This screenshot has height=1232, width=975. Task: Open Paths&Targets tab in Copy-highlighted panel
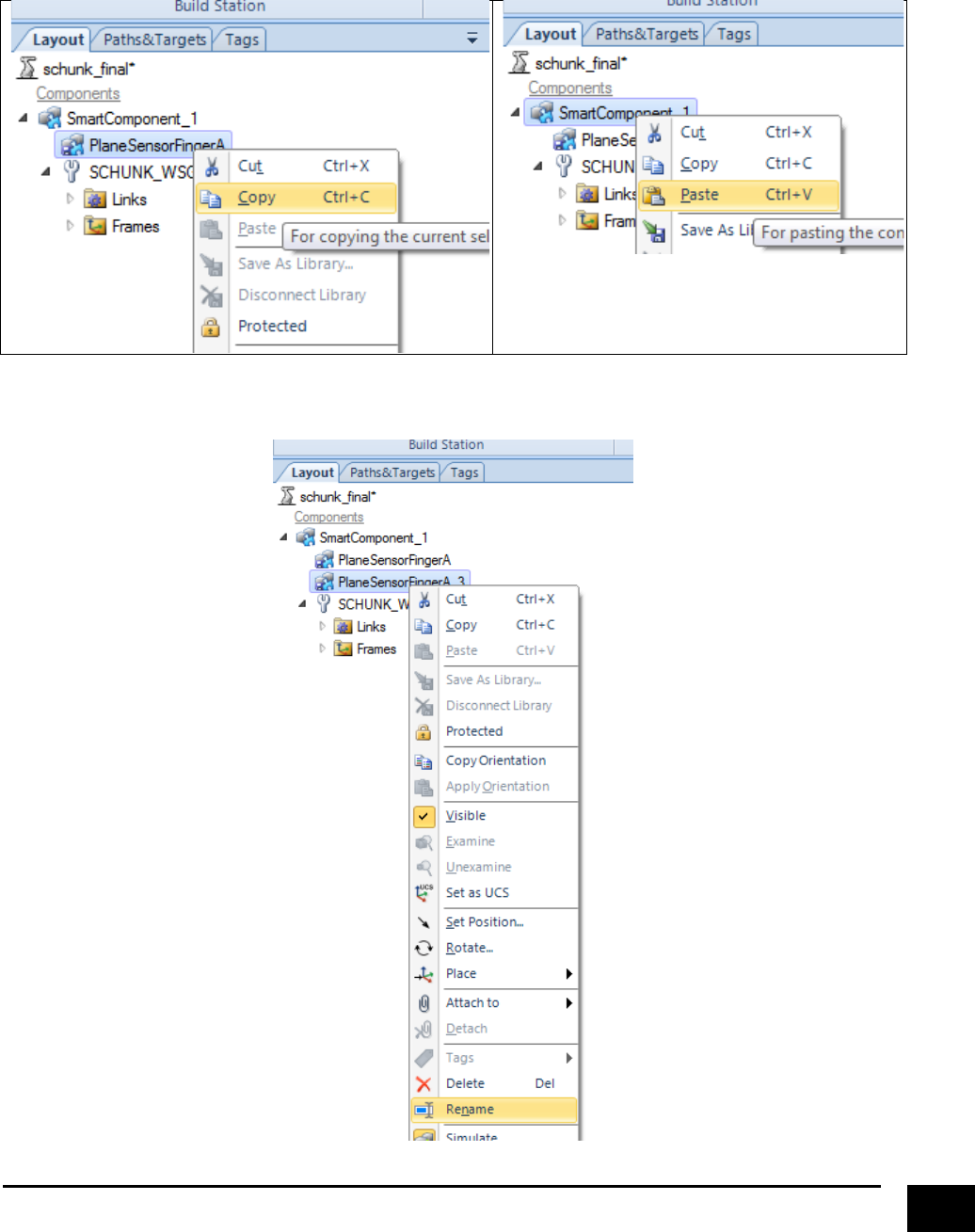(x=153, y=40)
